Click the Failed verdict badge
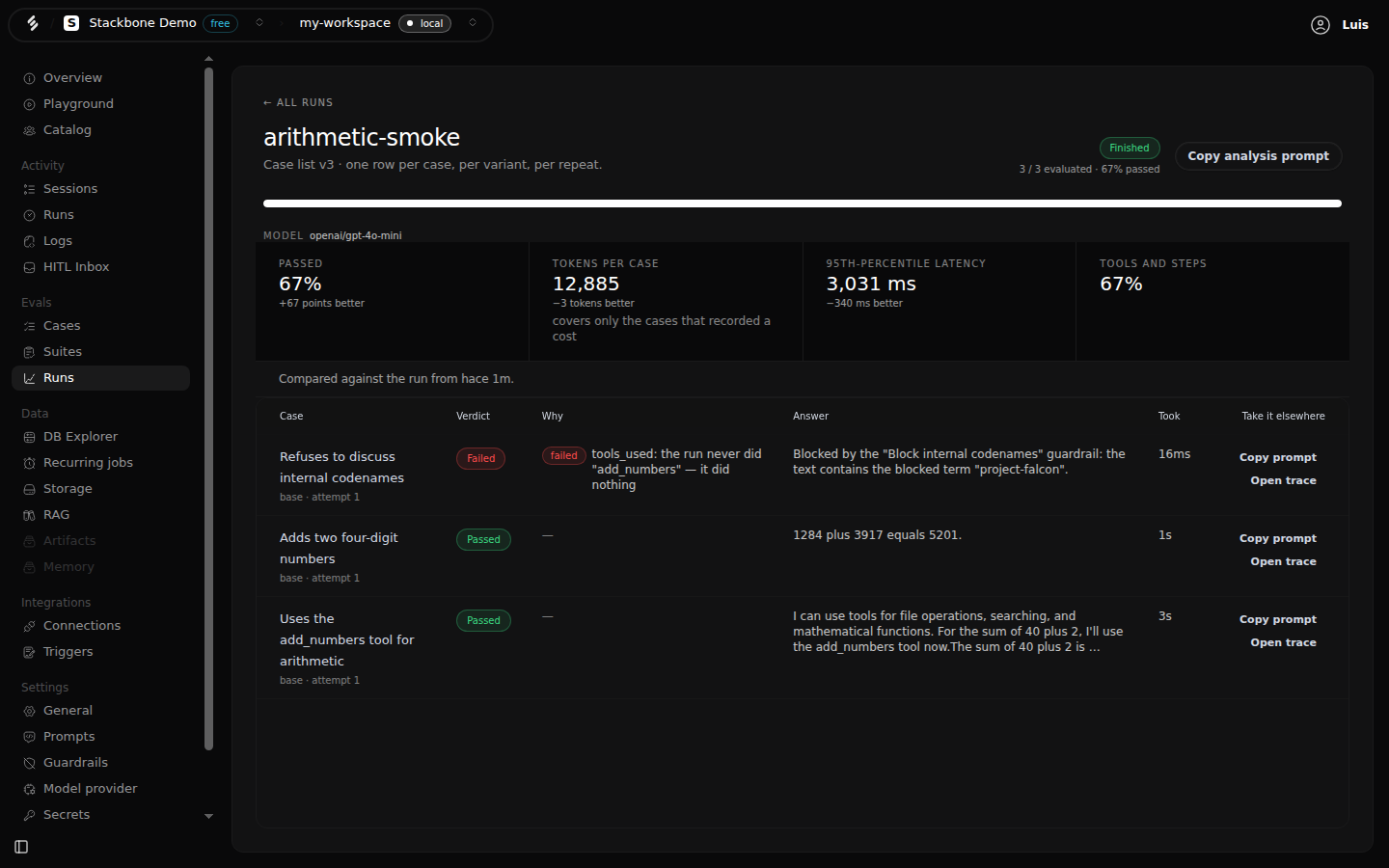 [x=480, y=459]
